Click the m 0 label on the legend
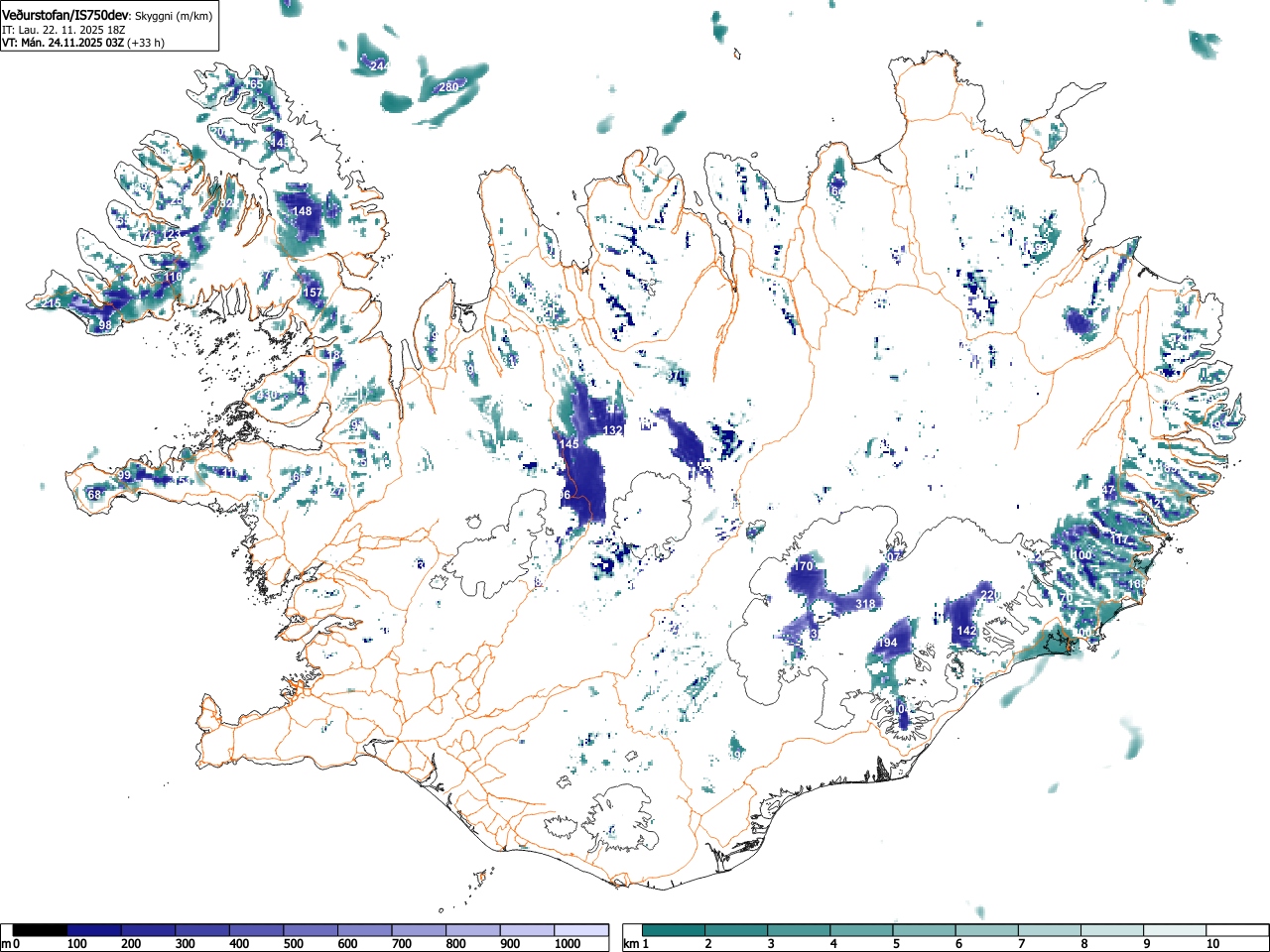This screenshot has width=1270, height=952. (x=9, y=944)
